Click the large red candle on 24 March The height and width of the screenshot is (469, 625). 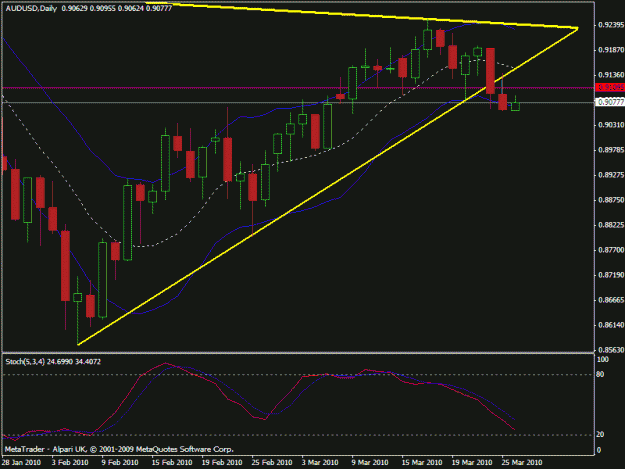click(x=491, y=71)
